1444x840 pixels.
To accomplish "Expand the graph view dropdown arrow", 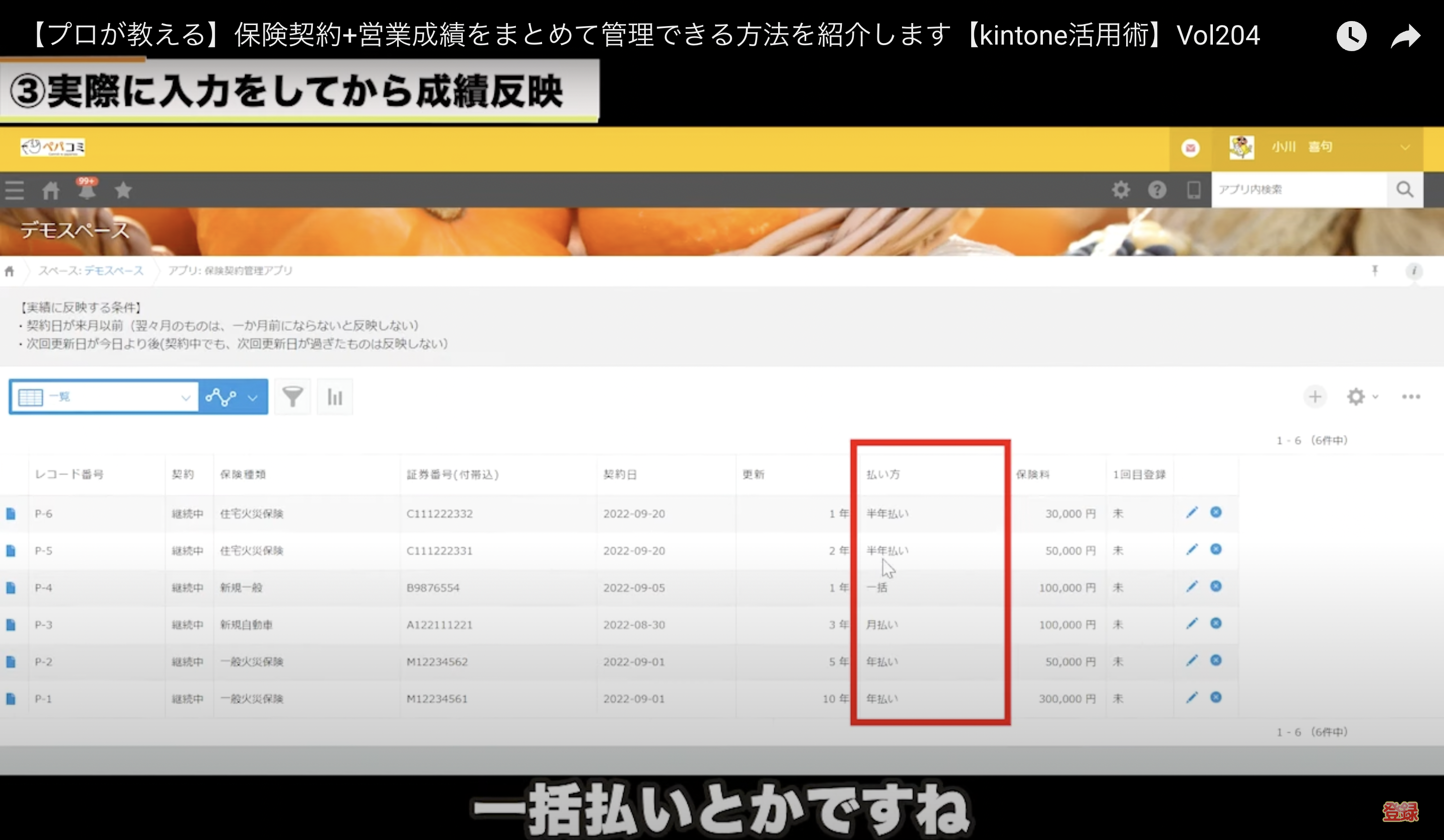I will 253,397.
